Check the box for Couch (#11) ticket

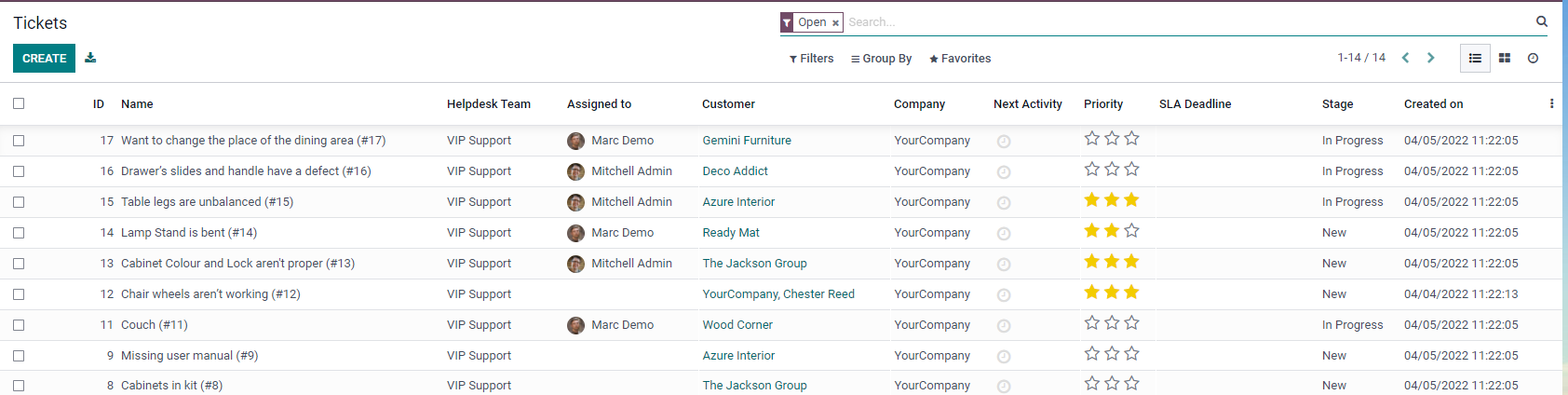coord(19,325)
